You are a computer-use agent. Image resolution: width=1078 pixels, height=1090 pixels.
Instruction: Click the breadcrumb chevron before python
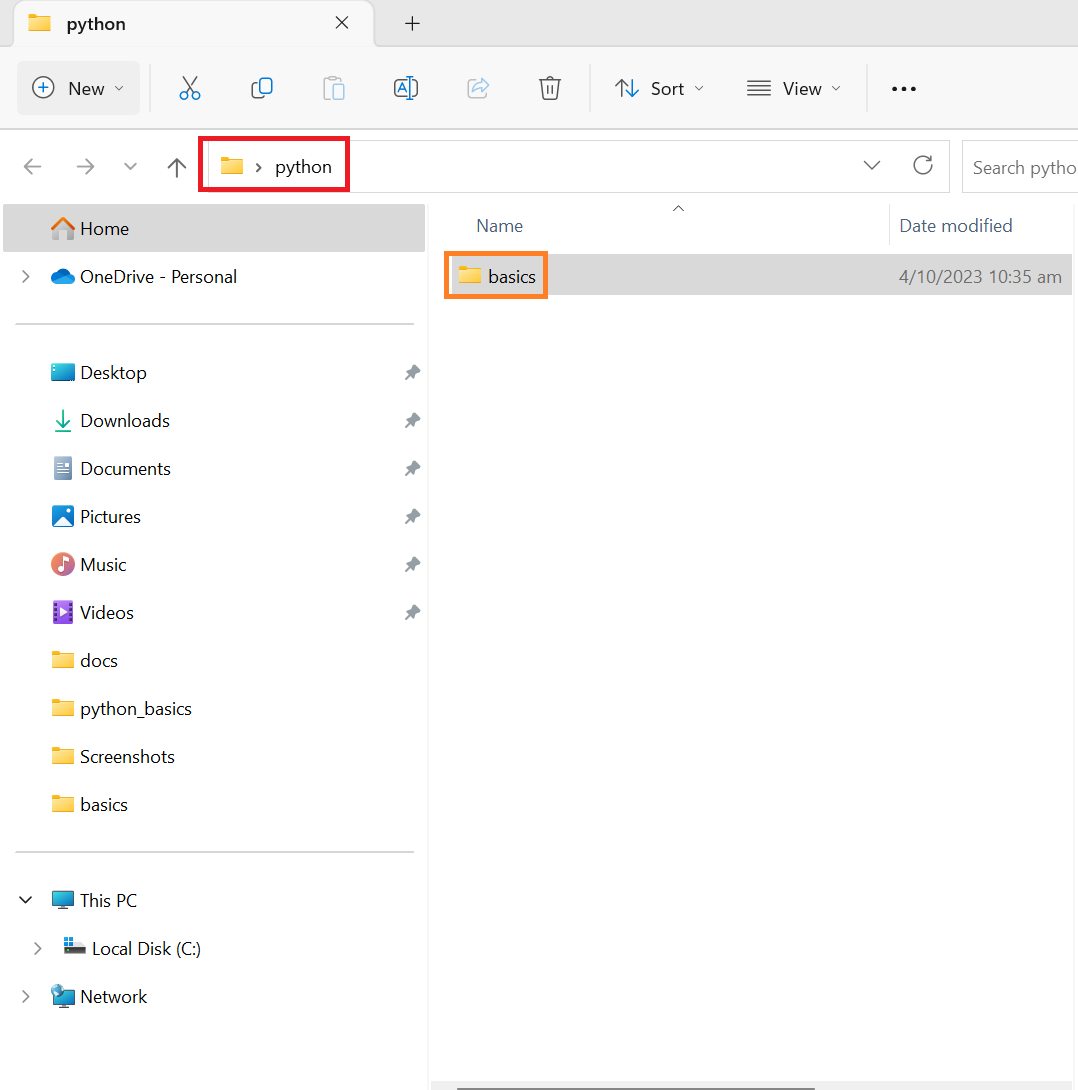(259, 167)
